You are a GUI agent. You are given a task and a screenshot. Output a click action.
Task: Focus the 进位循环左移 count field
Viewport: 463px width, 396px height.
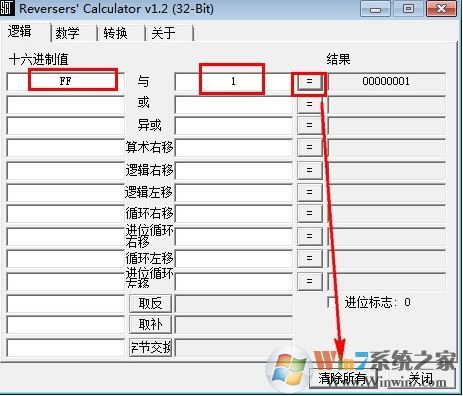[x=233, y=281]
